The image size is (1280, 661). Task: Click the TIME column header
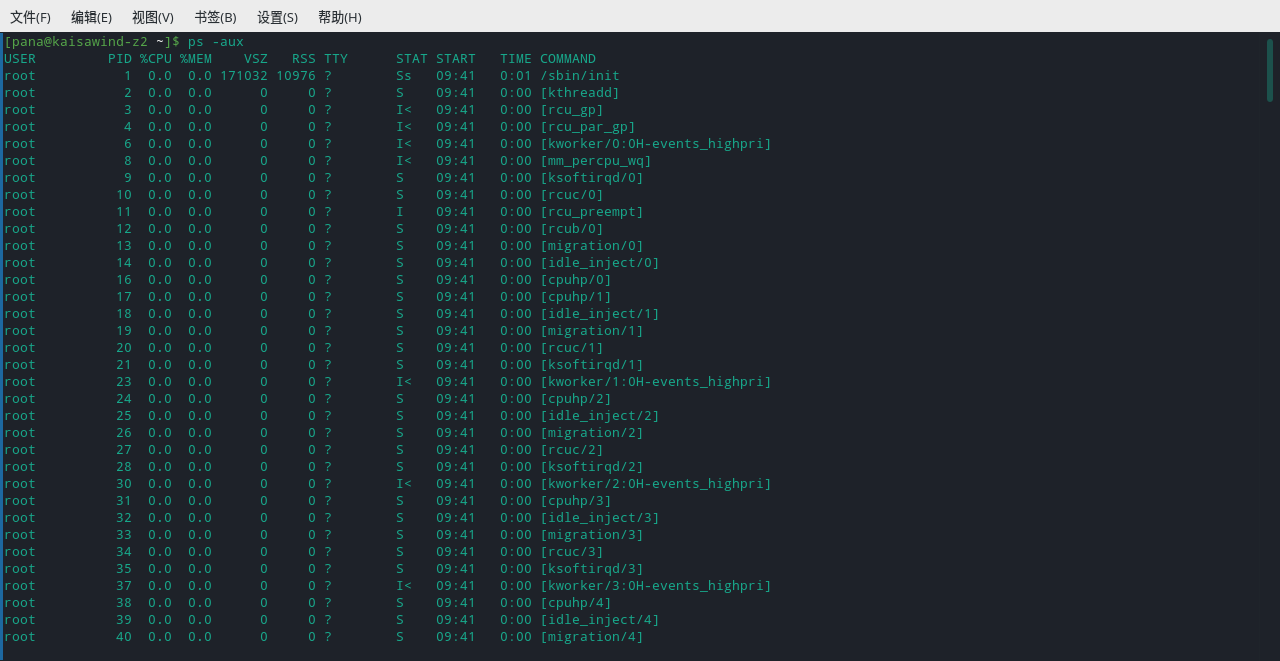(516, 58)
